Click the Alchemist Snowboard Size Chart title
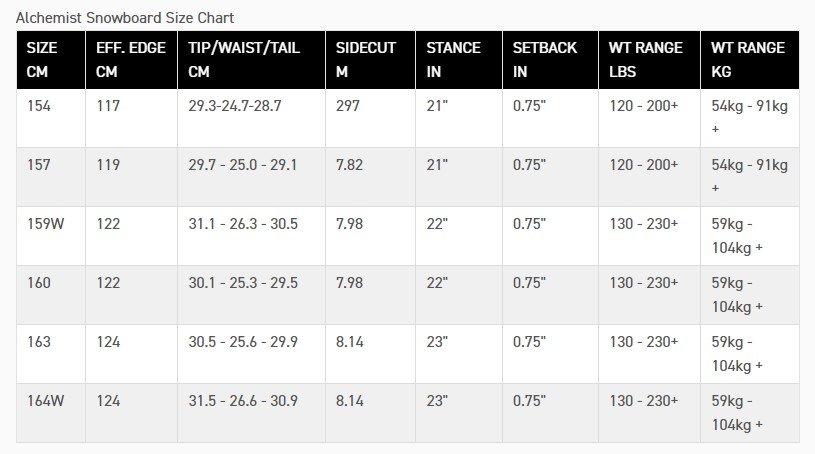815x454 pixels. tap(125, 18)
